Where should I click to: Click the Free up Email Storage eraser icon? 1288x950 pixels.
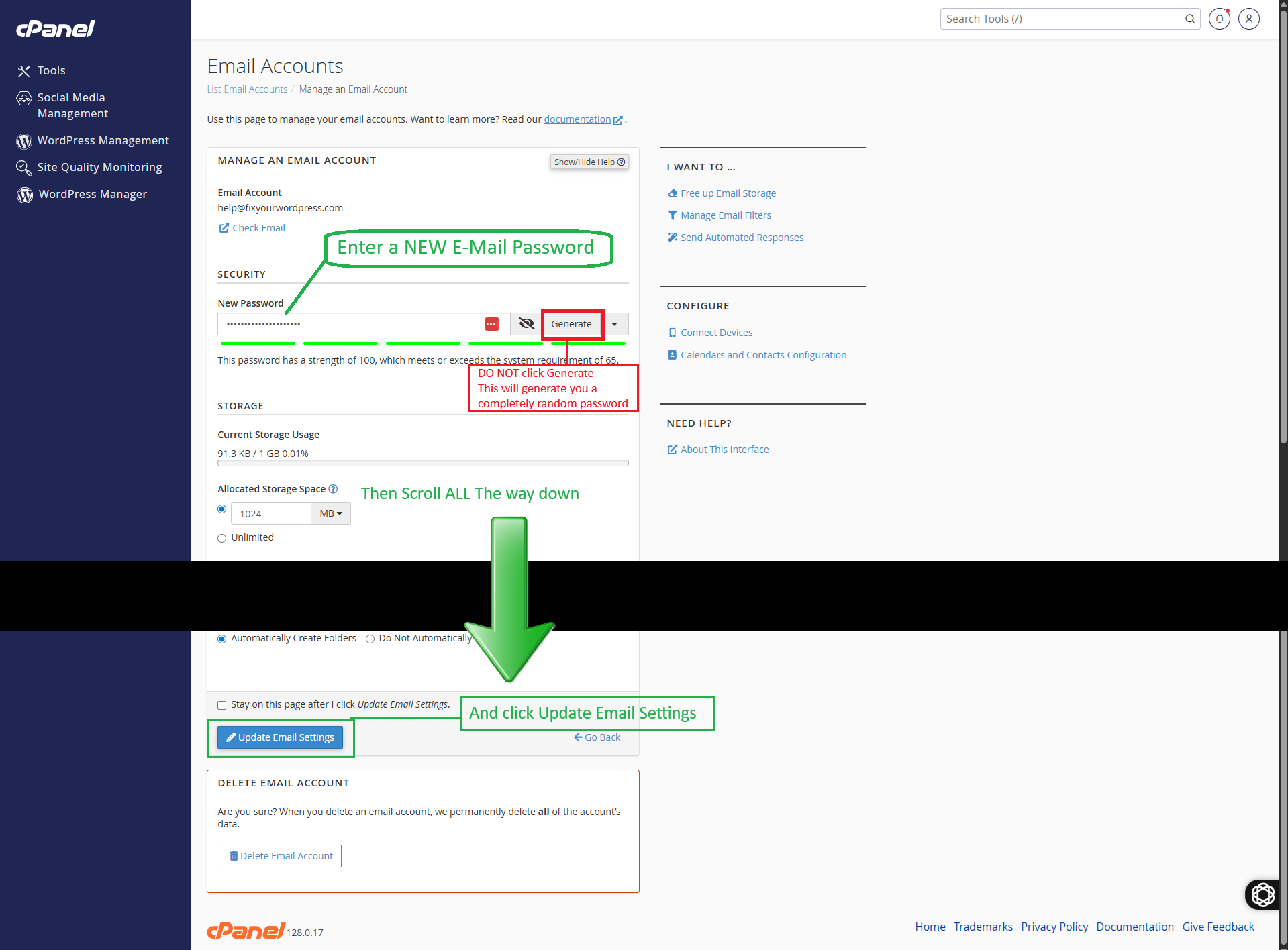pos(673,193)
